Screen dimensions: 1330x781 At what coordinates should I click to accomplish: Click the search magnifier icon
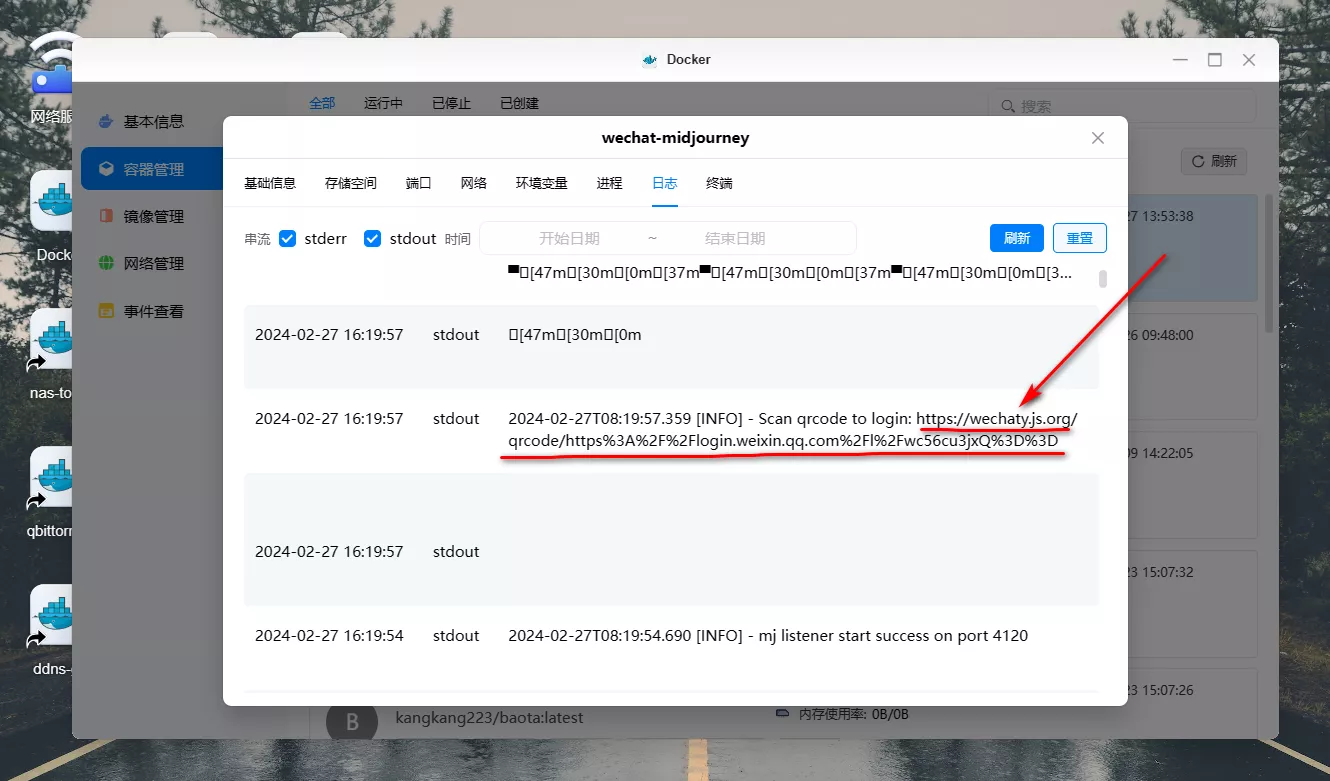[1008, 106]
